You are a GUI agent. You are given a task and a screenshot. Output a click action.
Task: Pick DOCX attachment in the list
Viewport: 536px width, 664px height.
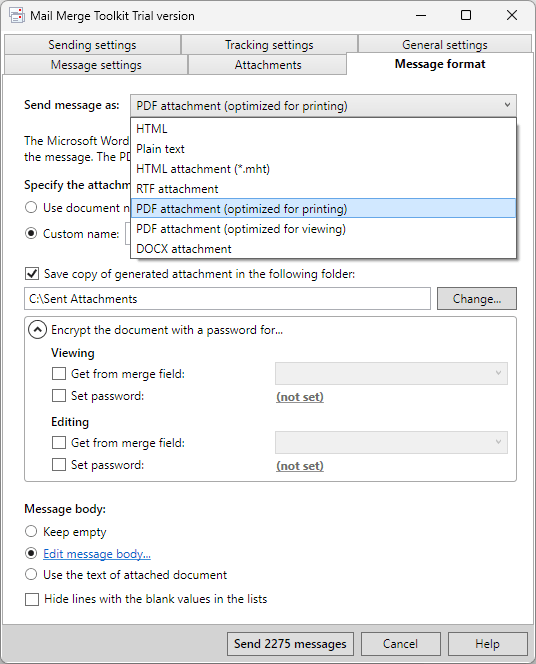pyautogui.click(x=323, y=249)
